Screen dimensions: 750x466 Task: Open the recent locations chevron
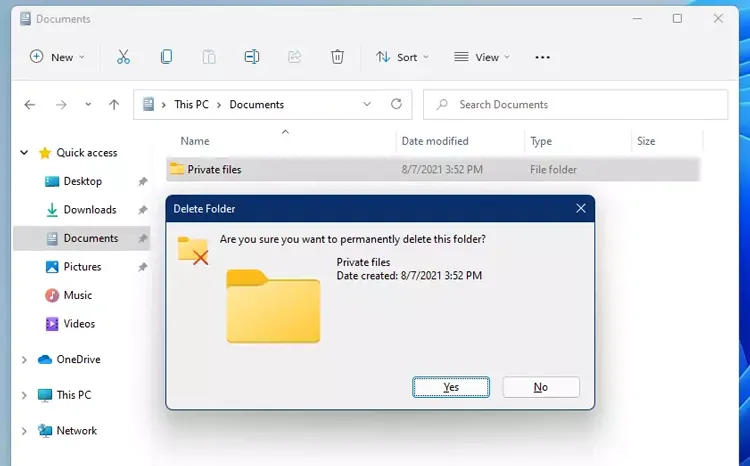(88, 104)
